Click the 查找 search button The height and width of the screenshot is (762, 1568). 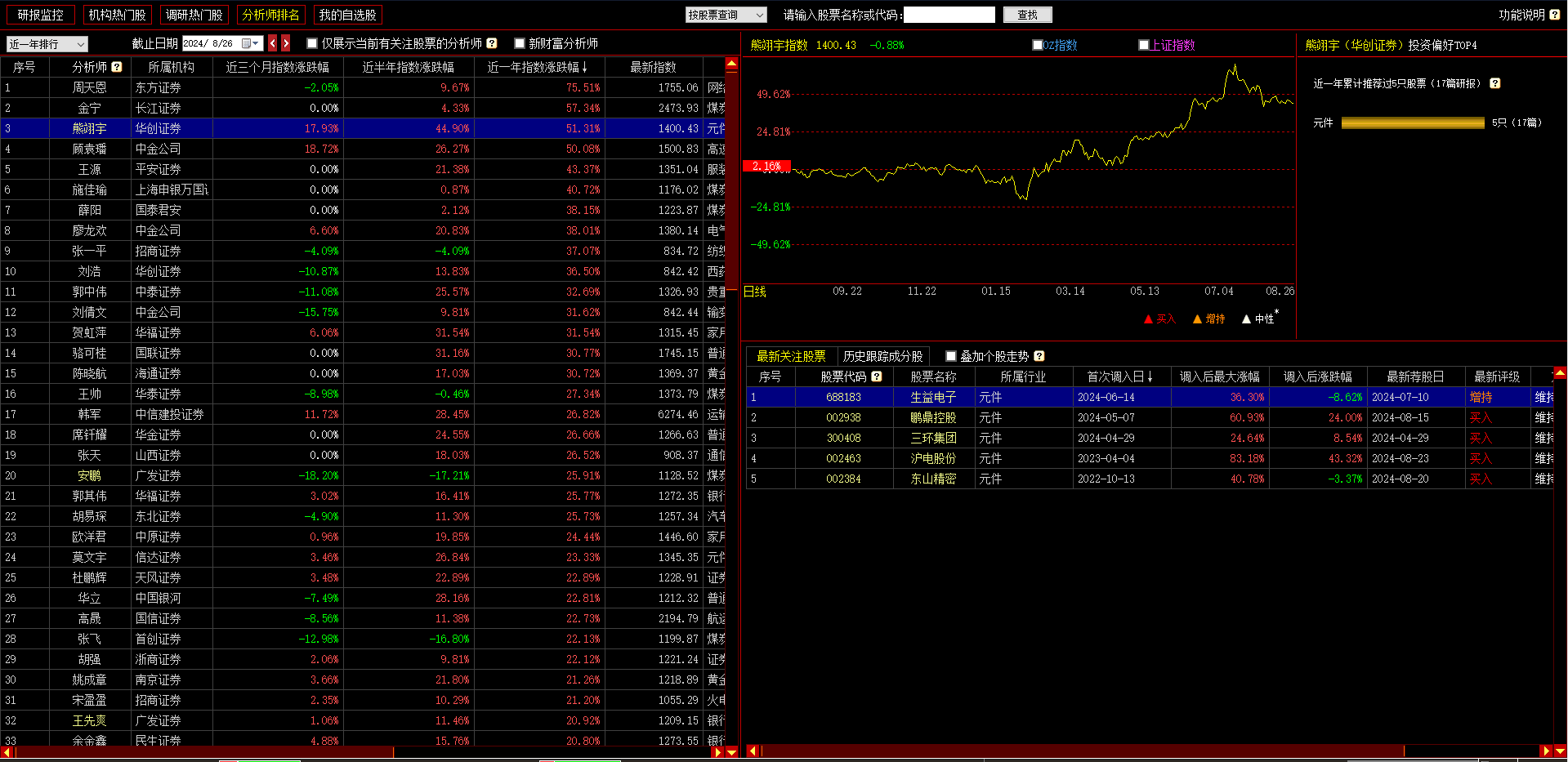1027,15
